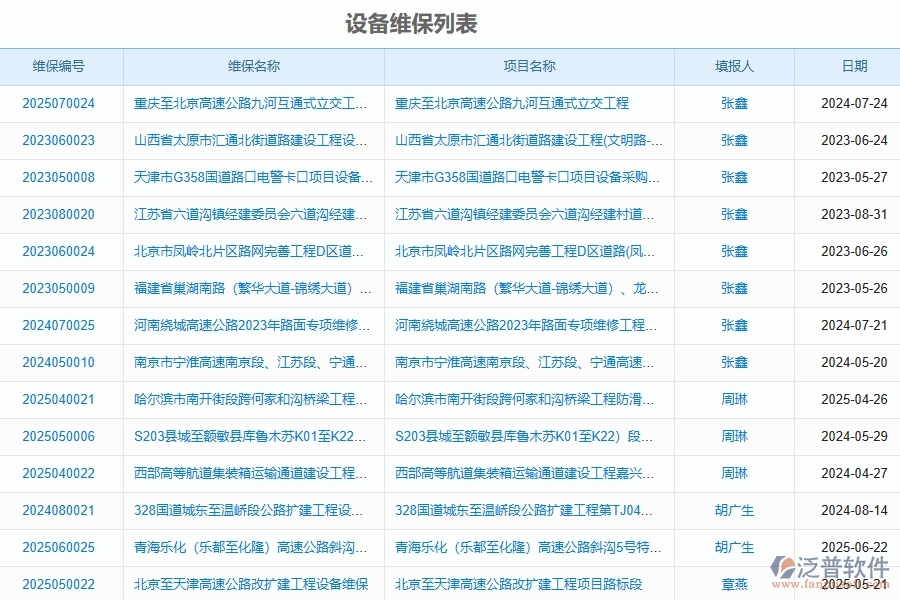Select filler name 张鑫 in first row
This screenshot has height=600, width=900.
(x=735, y=103)
